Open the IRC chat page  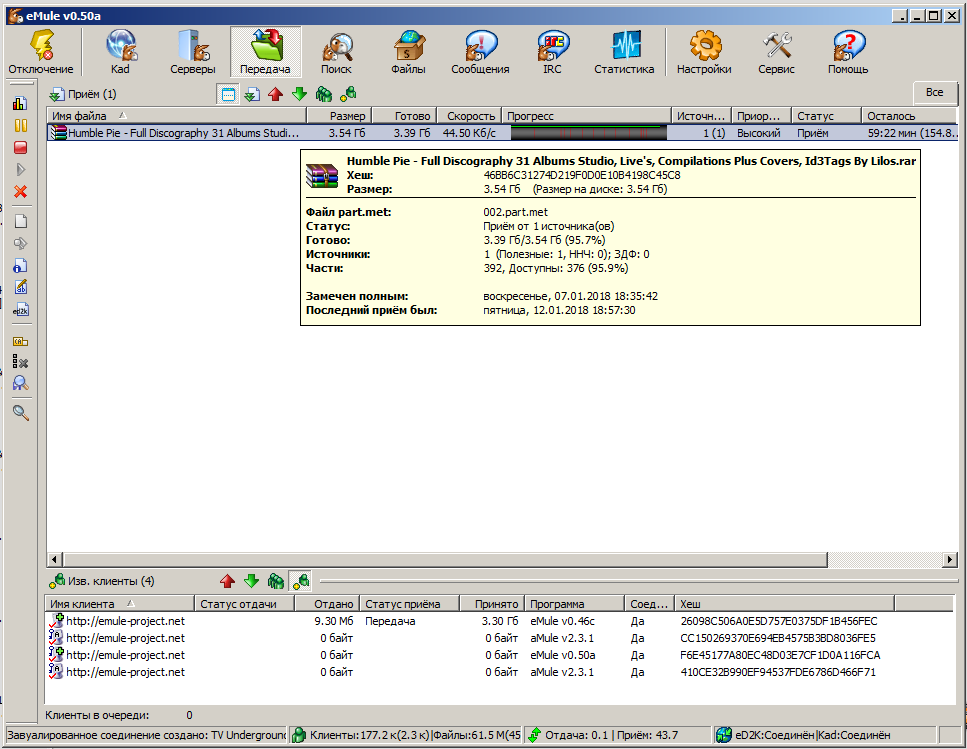(552, 52)
